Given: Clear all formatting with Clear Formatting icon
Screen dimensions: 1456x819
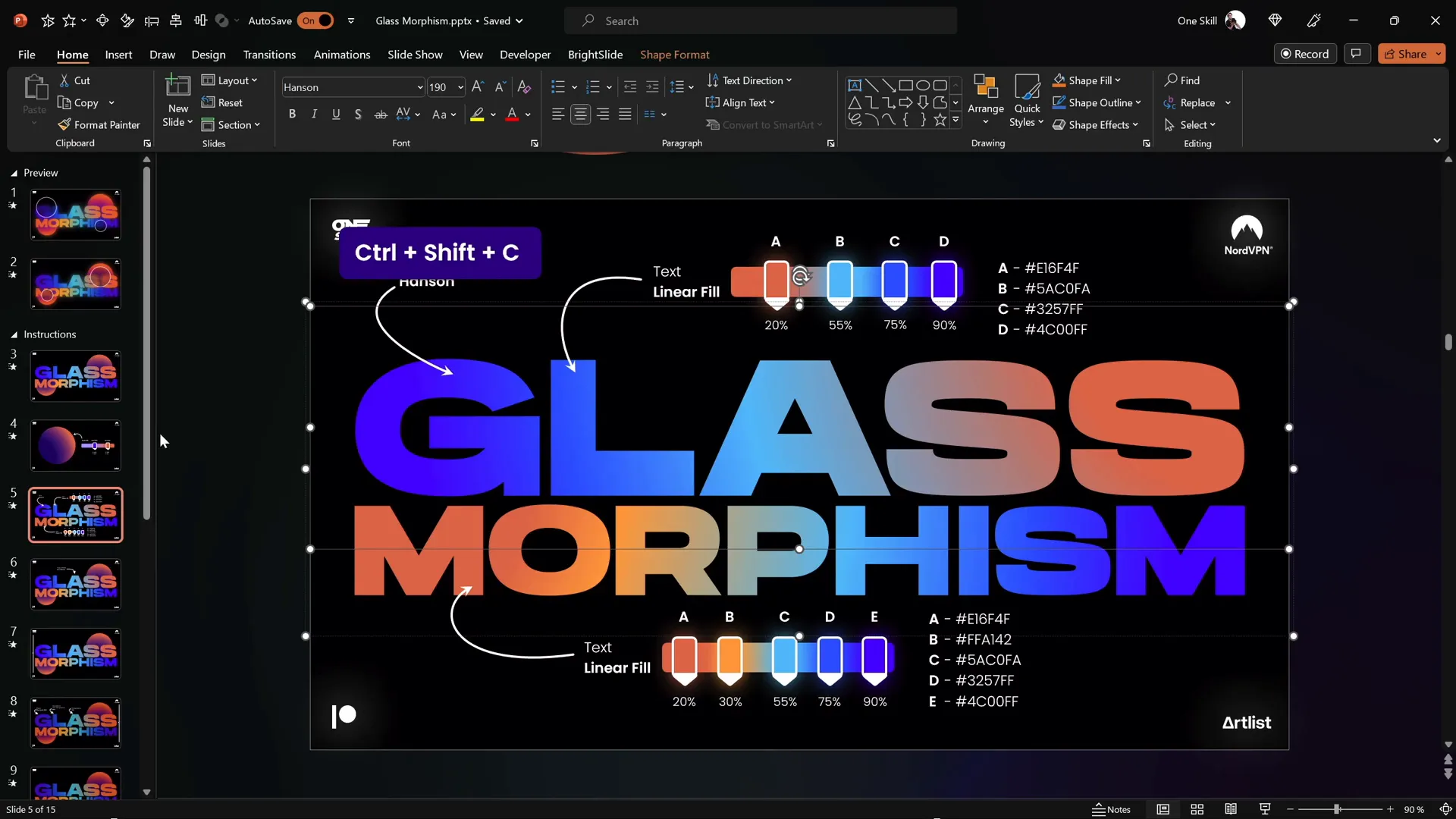Looking at the screenshot, I should [x=524, y=86].
